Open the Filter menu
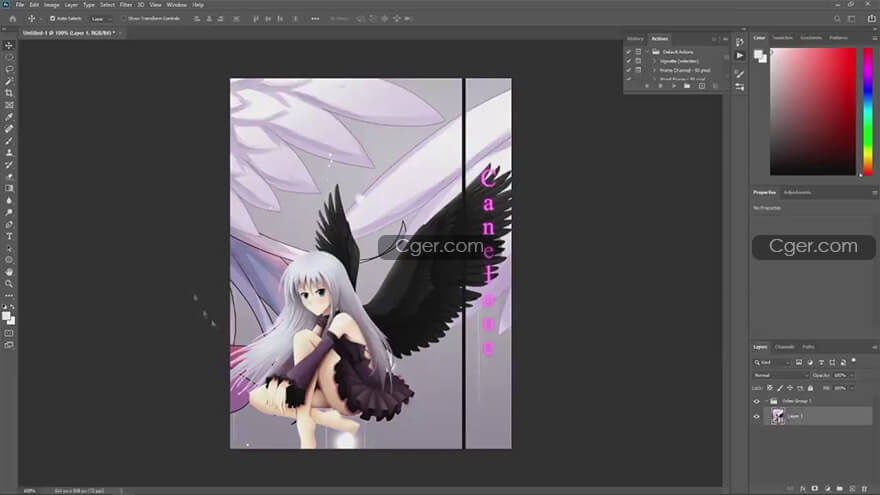The height and width of the screenshot is (495, 880). pyautogui.click(x=126, y=4)
